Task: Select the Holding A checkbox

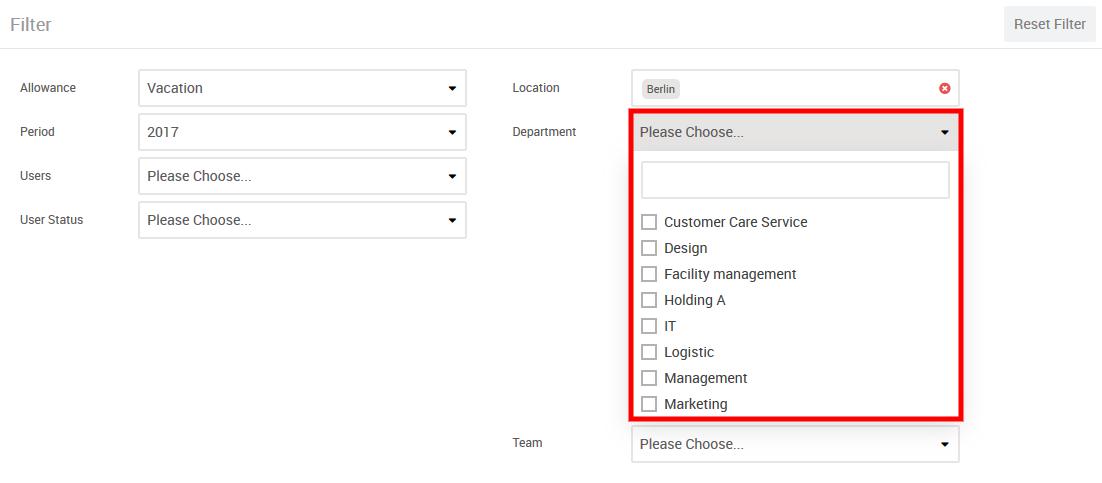Action: (x=649, y=300)
